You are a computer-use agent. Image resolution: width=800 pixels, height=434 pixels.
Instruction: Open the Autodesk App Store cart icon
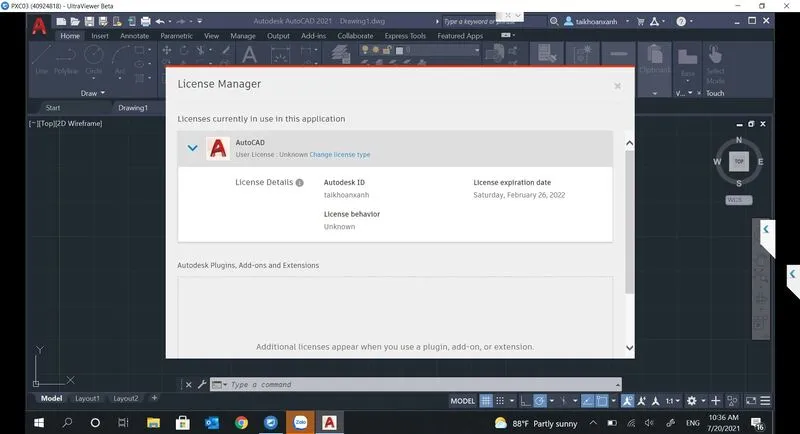coord(641,21)
